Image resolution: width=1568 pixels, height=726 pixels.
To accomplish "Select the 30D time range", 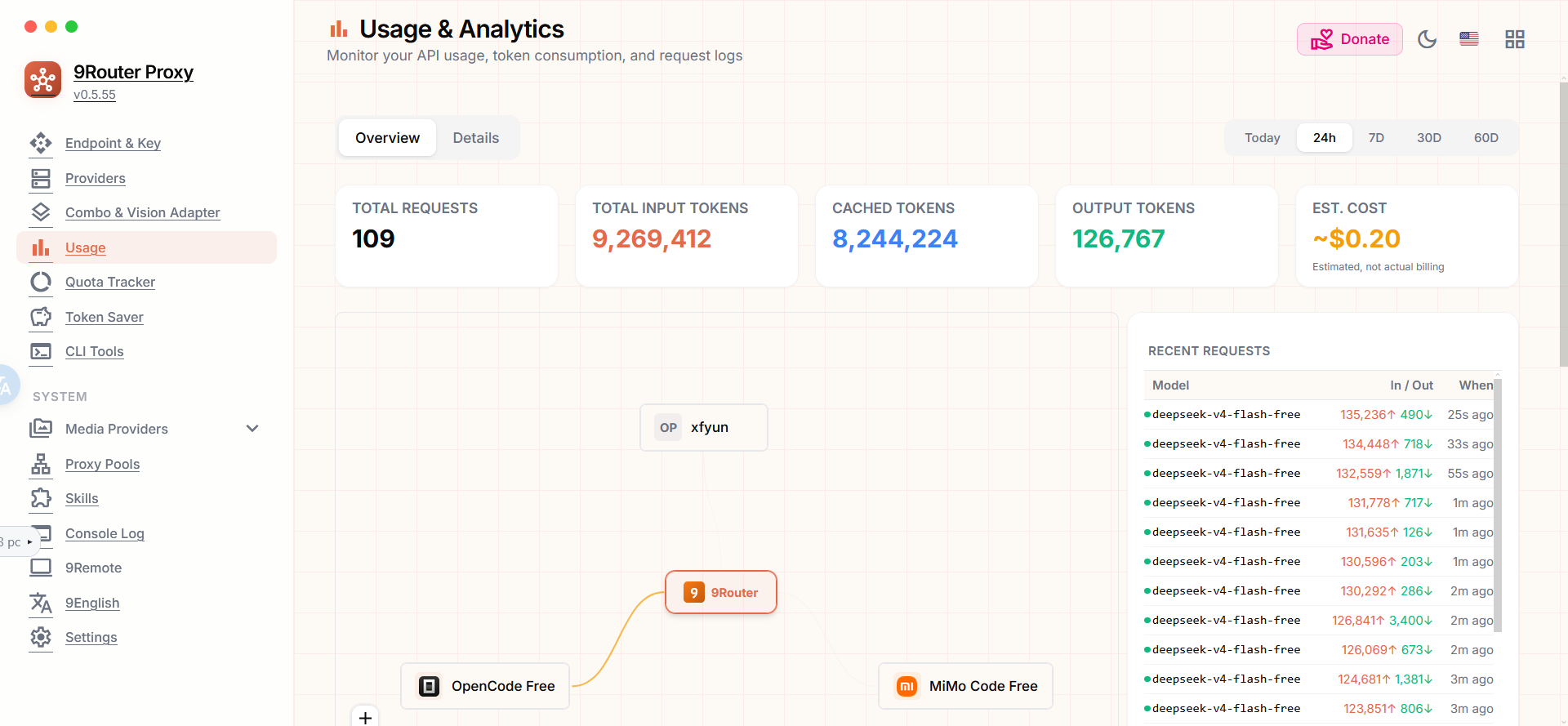I will (1428, 138).
